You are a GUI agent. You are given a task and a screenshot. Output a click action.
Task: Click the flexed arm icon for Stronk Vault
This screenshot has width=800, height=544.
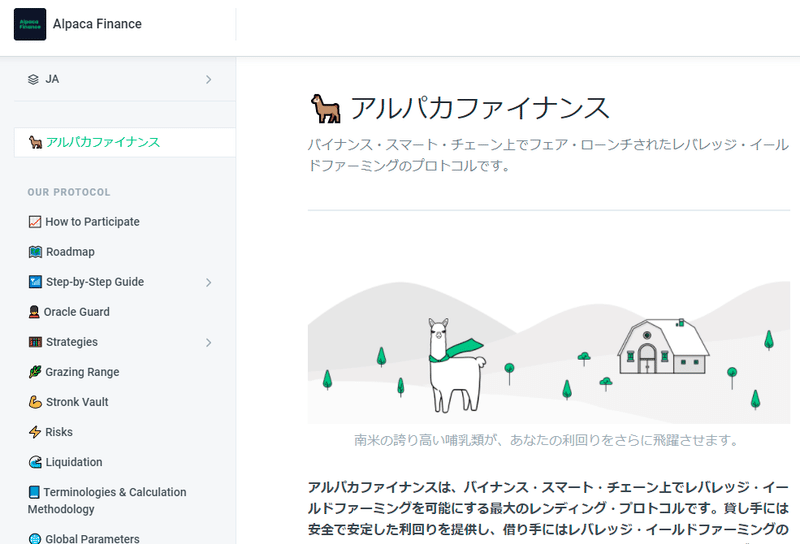[35, 402]
